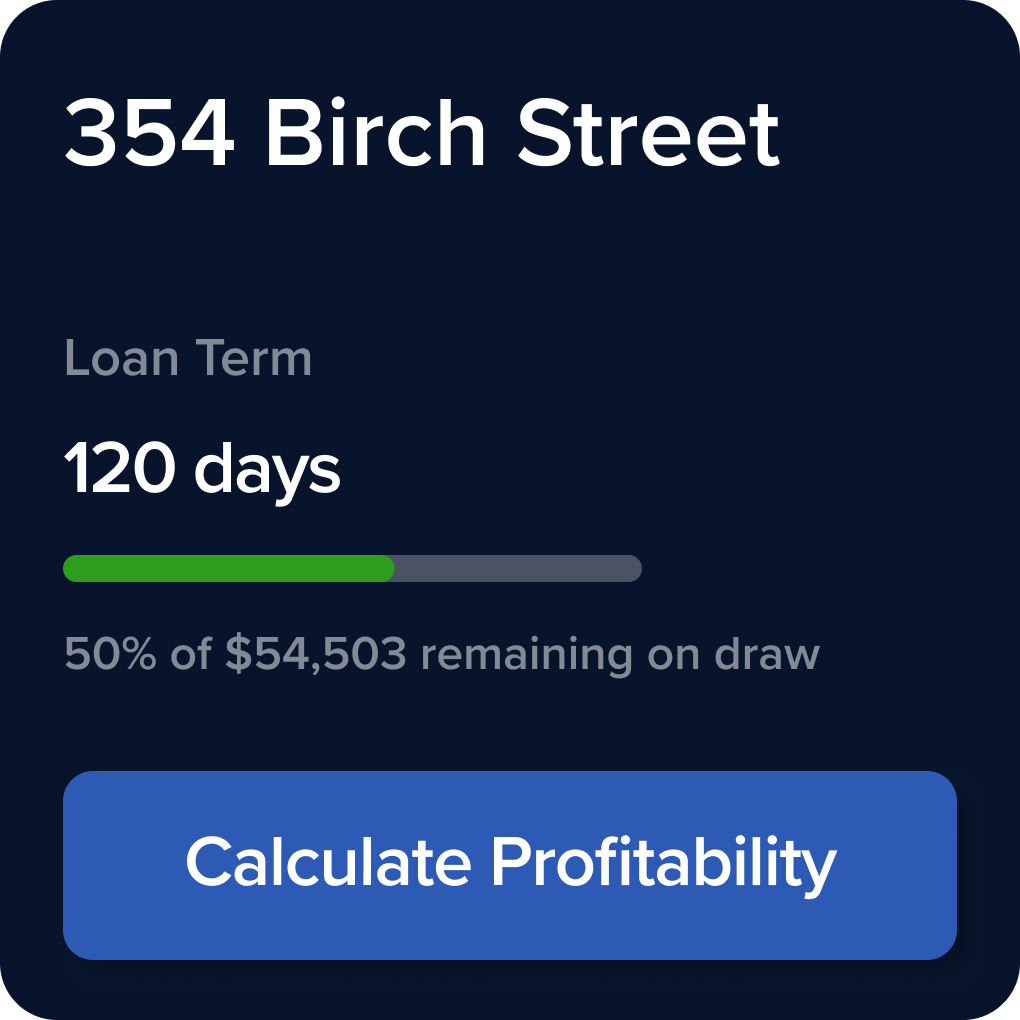This screenshot has height=1020, width=1020.
Task: Click the boundary between green and gray bar segments
Action: (x=393, y=568)
